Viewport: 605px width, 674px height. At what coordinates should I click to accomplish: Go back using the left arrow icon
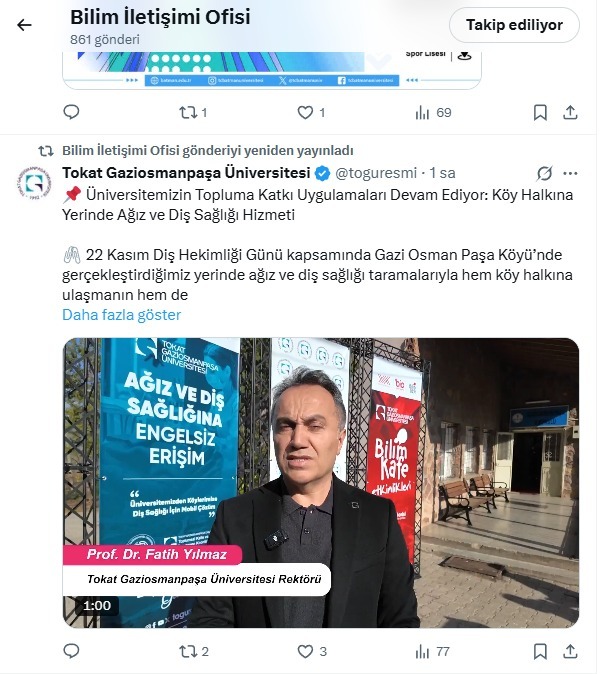tap(24, 25)
